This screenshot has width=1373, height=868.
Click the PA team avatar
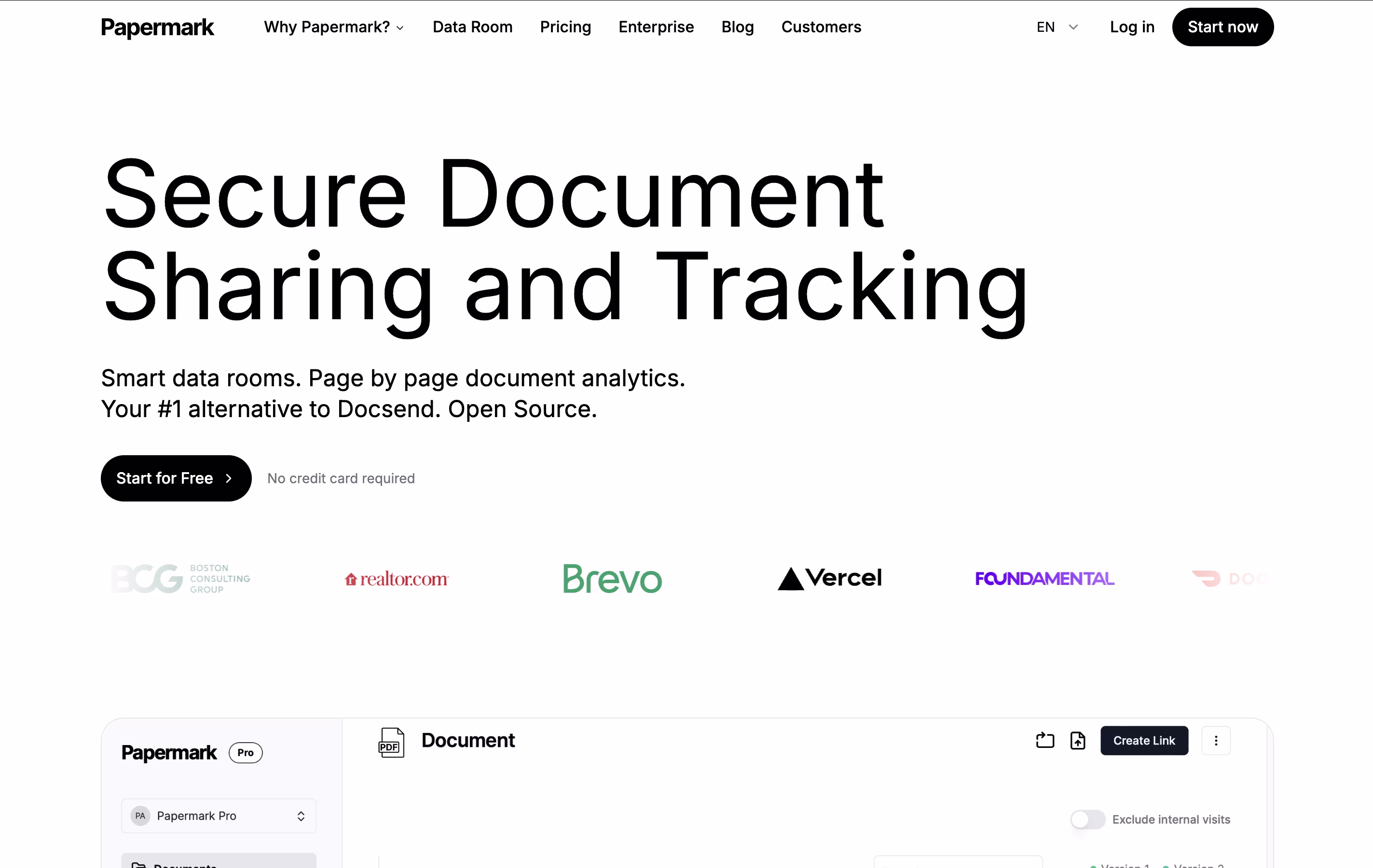pos(140,816)
